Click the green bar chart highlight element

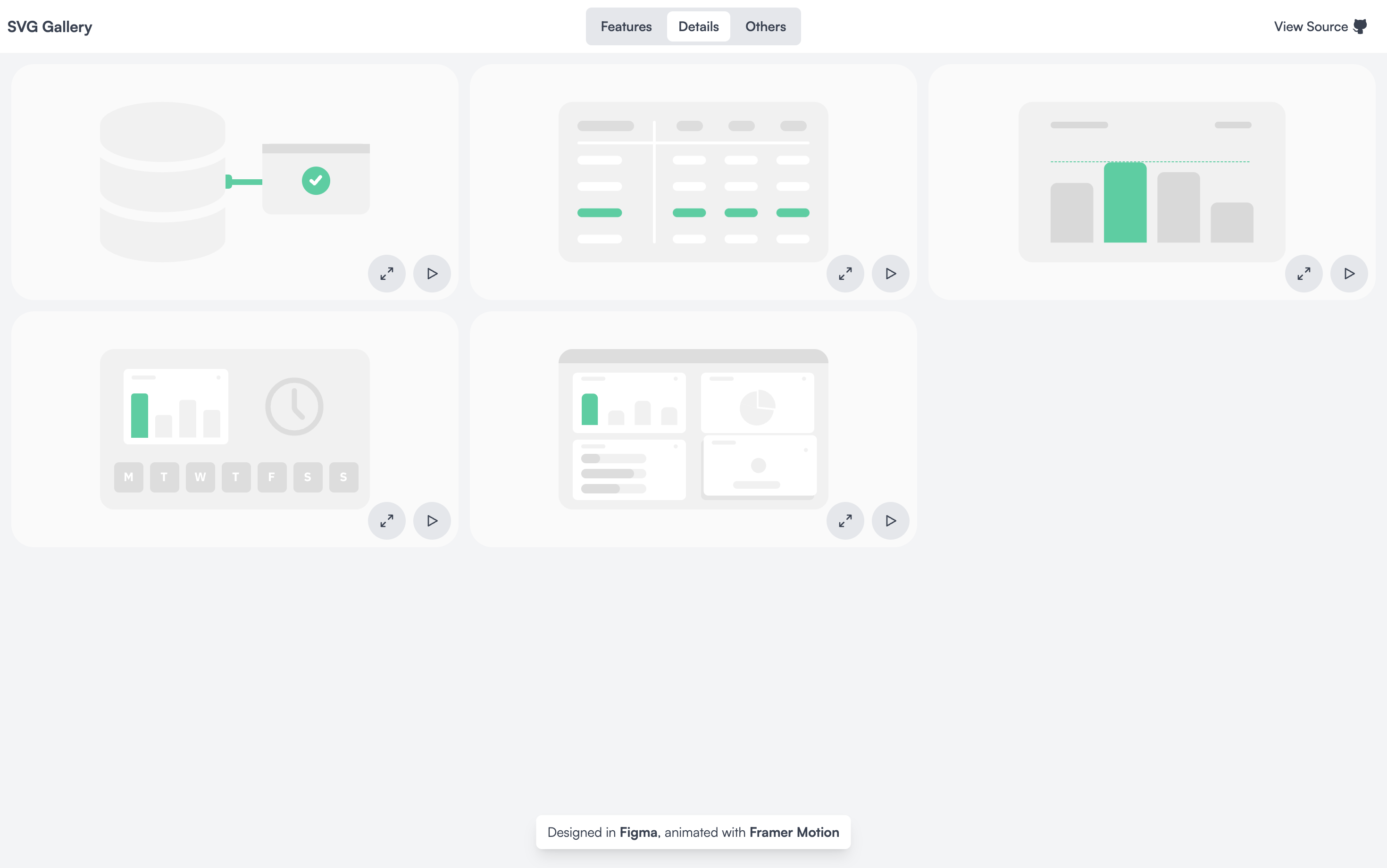click(x=1125, y=200)
